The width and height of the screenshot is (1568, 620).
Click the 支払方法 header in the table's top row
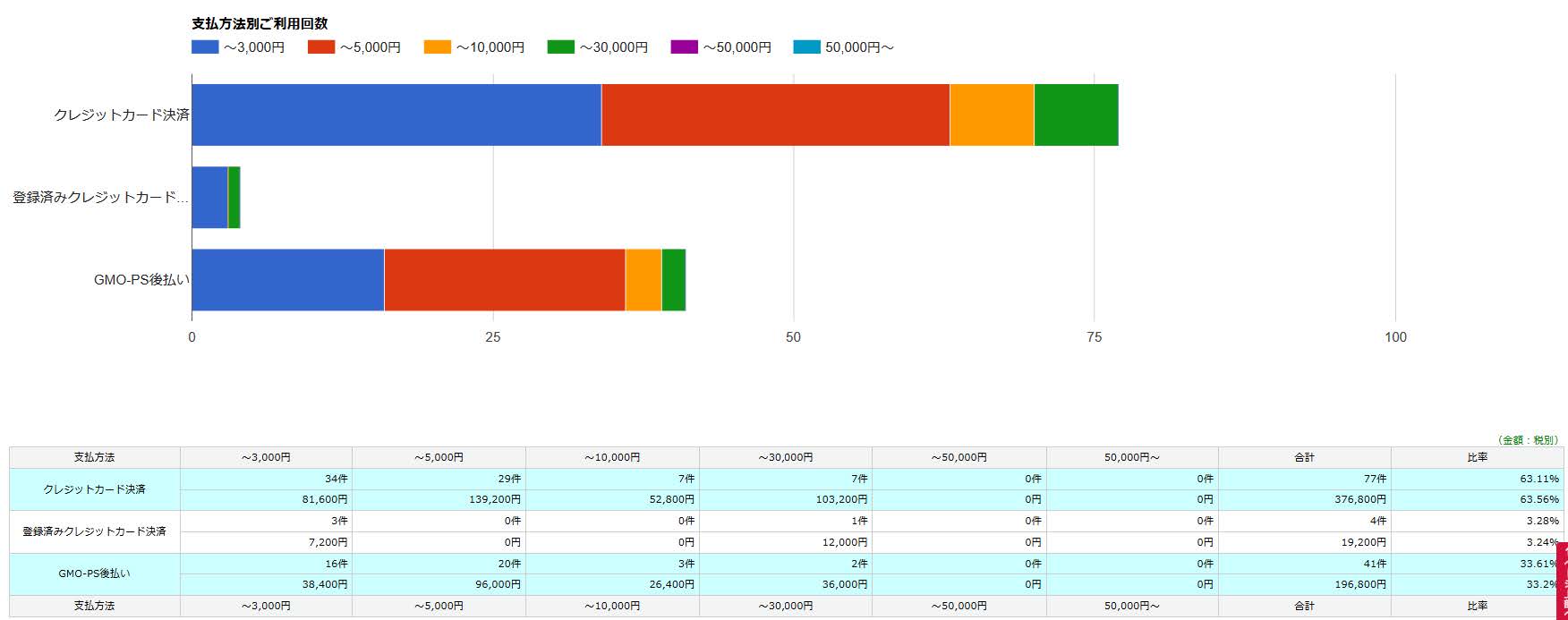(95, 457)
